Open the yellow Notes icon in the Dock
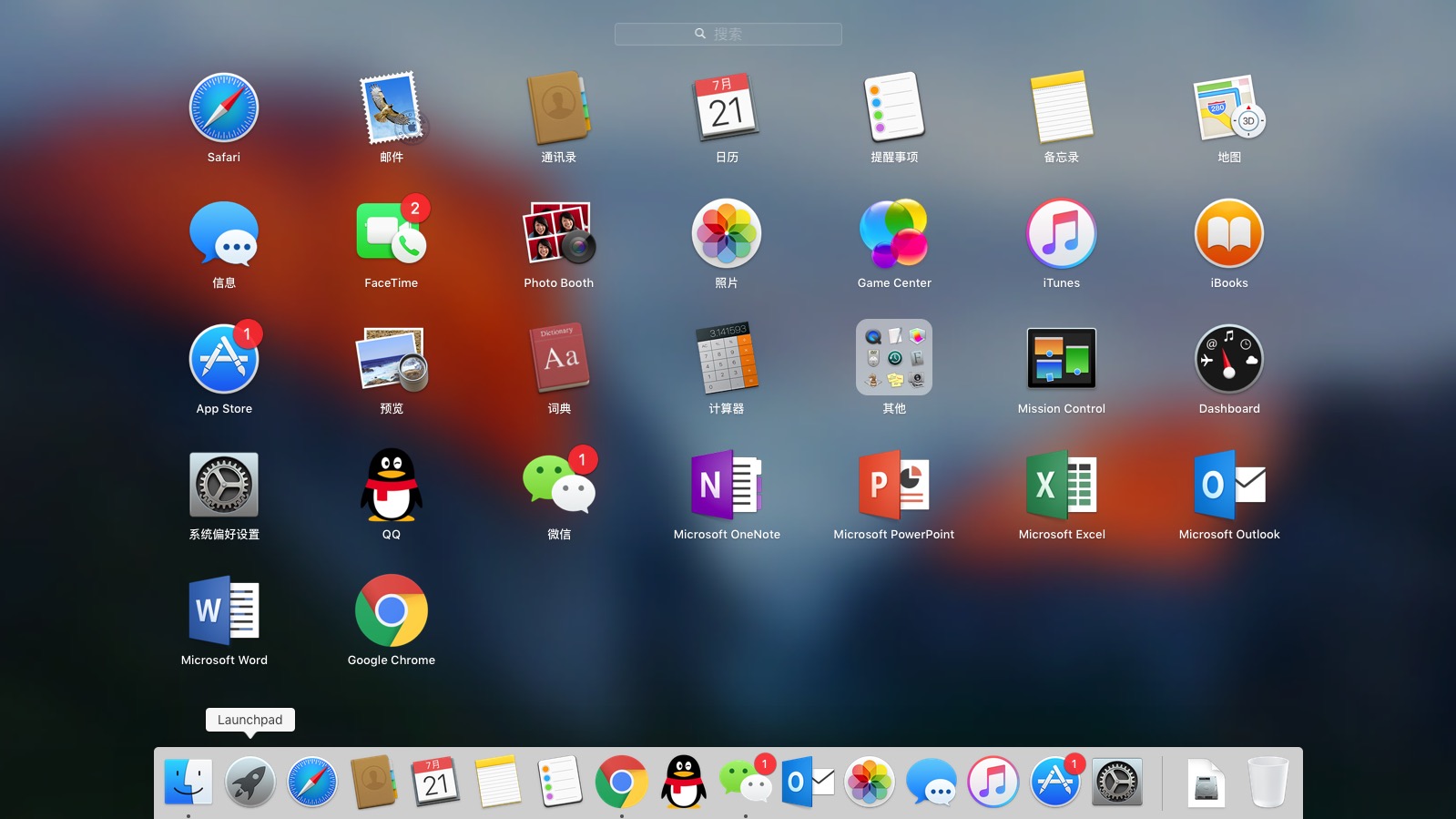Screen dimensions: 1456x819 click(x=498, y=782)
